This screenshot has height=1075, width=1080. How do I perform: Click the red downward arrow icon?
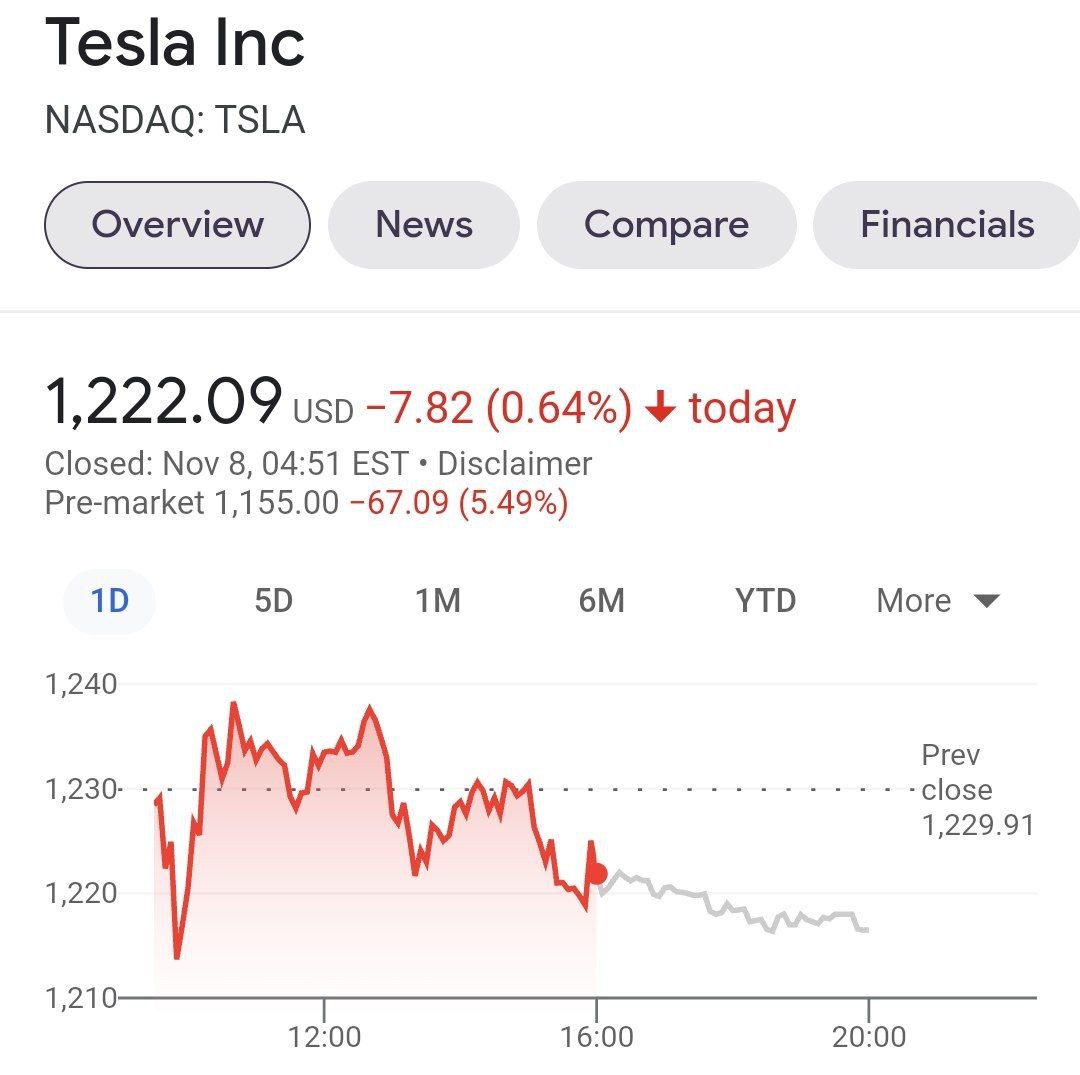click(662, 406)
